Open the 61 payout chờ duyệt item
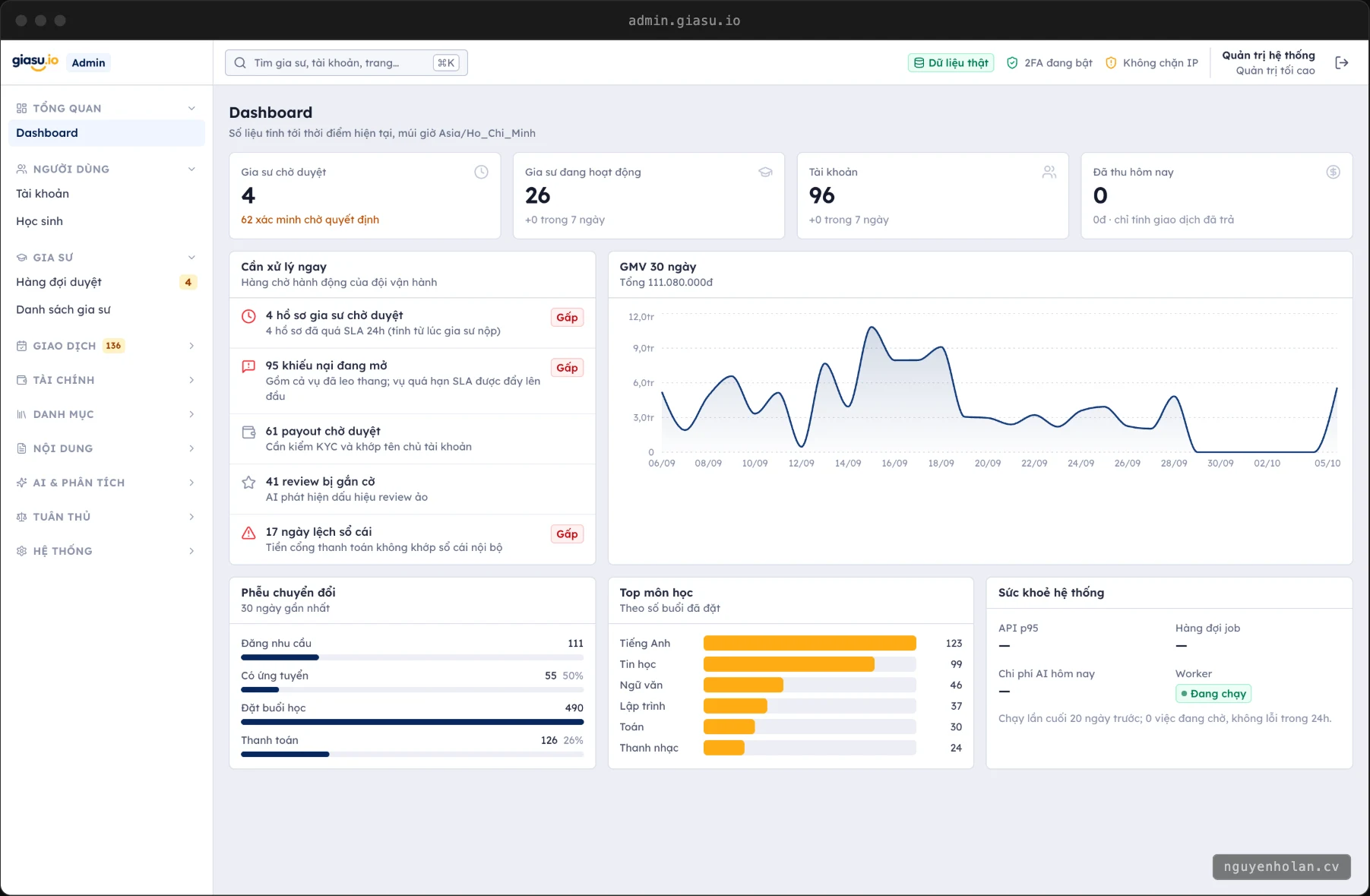Screen dimensions: 1370x896 pyautogui.click(x=413, y=439)
